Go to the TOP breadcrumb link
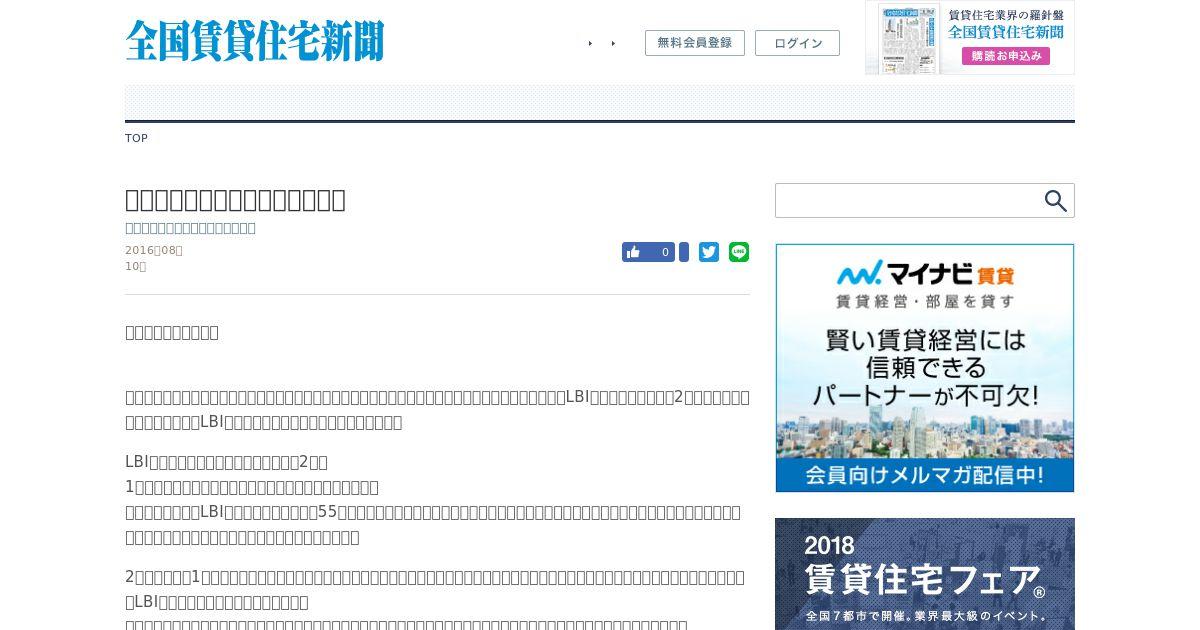This screenshot has width=1200, height=630. pos(136,138)
